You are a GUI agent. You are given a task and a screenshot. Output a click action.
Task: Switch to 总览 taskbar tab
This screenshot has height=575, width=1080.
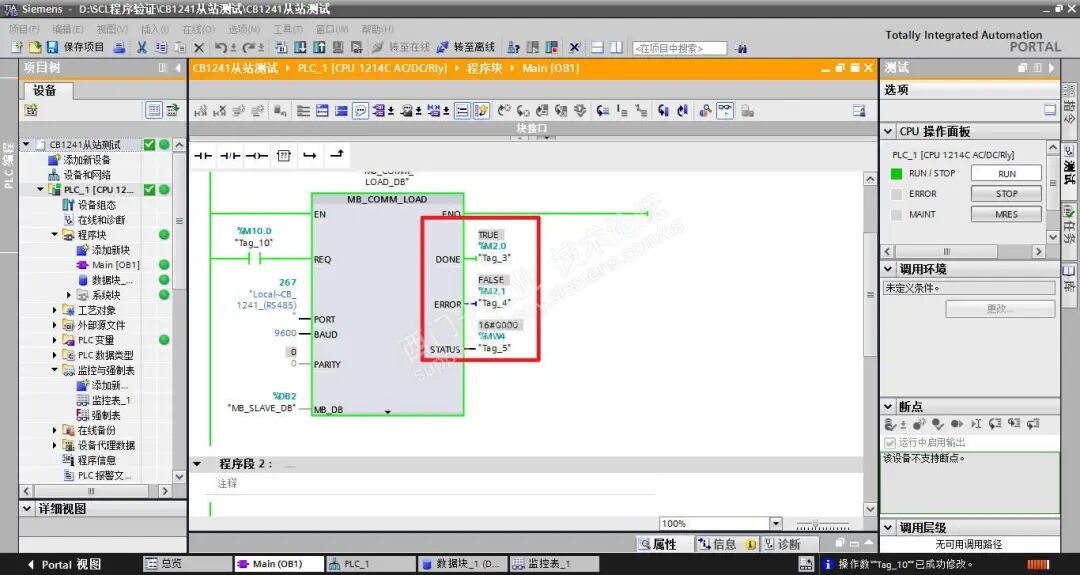click(x=186, y=564)
